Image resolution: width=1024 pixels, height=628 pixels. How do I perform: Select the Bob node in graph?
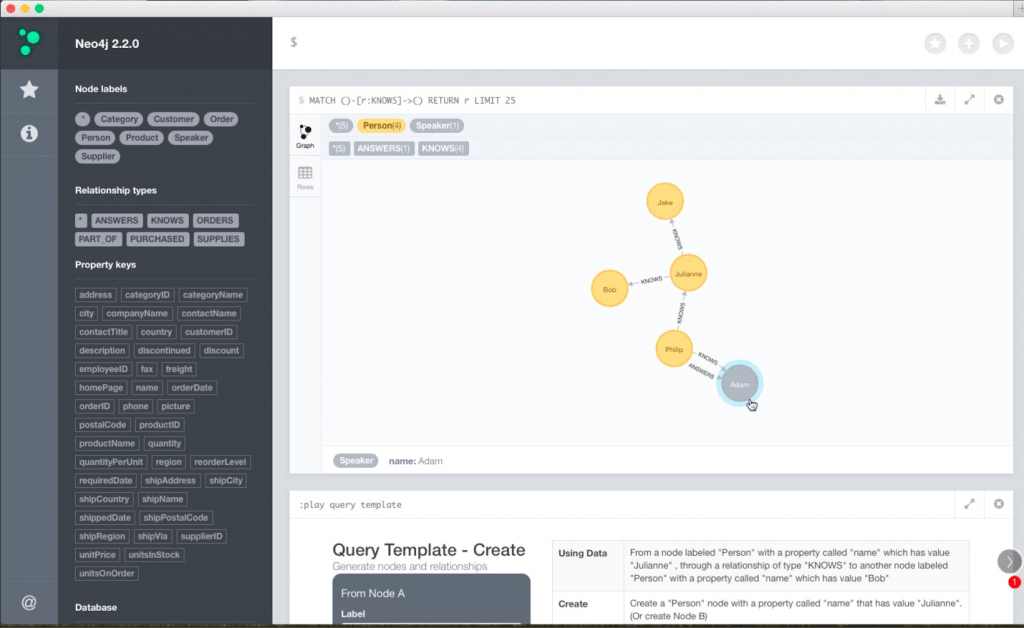(x=609, y=289)
